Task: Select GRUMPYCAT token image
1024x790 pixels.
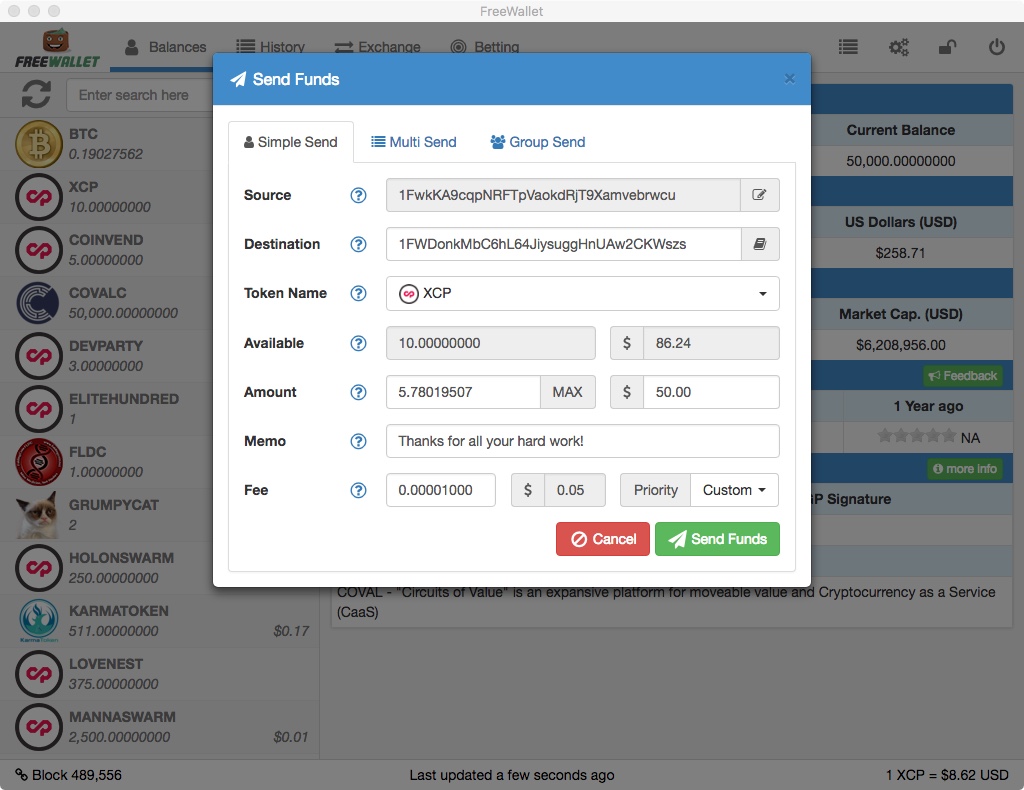Action: point(39,514)
